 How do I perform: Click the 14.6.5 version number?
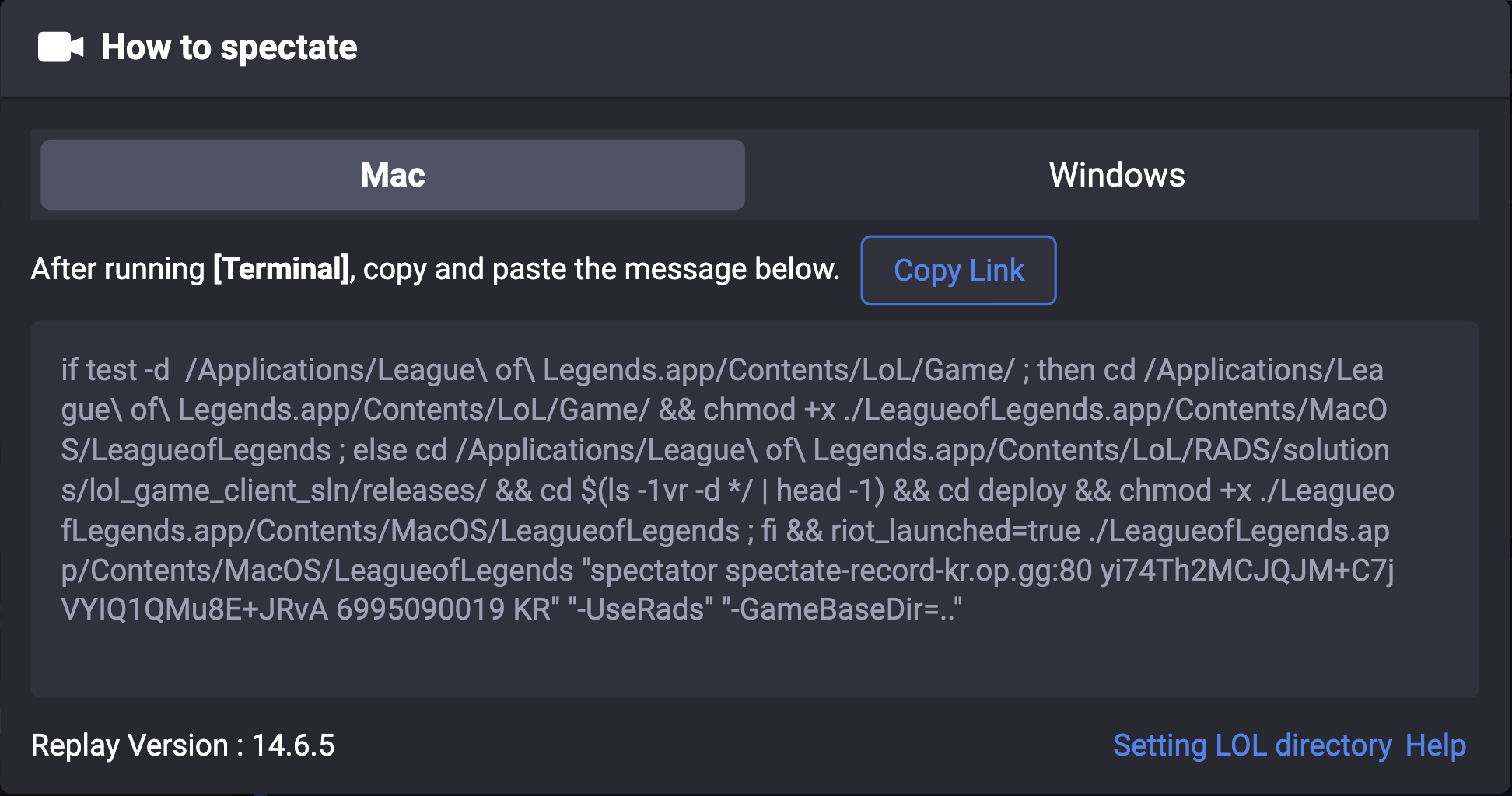pyautogui.click(x=293, y=745)
